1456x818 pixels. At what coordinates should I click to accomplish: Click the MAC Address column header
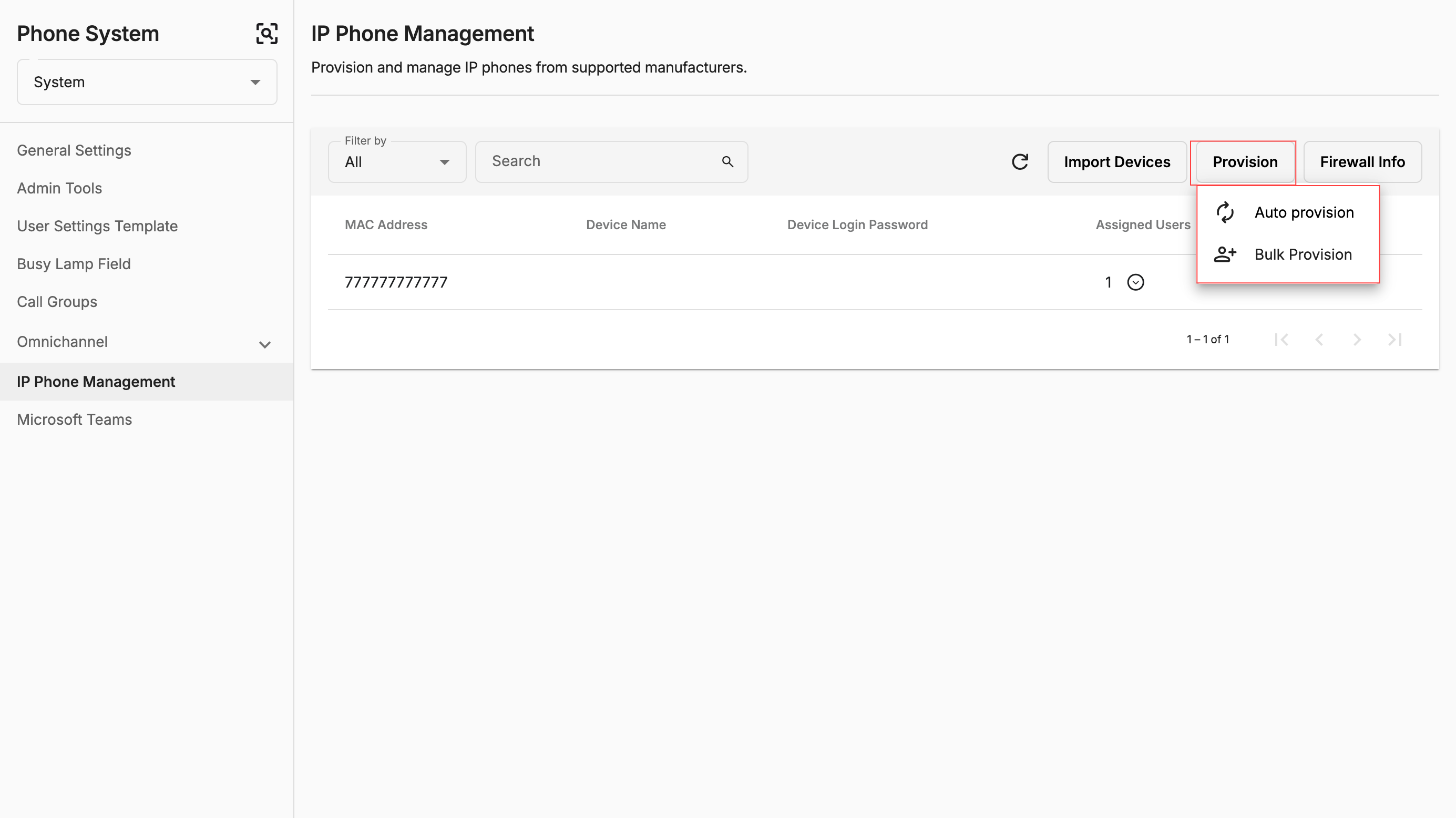[x=386, y=225]
